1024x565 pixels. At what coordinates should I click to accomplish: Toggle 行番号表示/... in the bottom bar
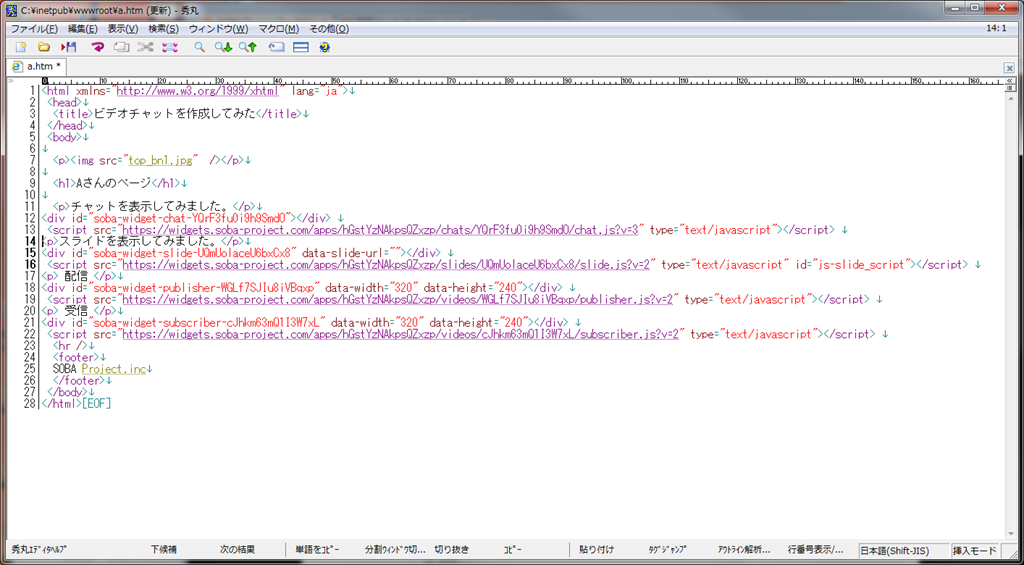coord(816,550)
